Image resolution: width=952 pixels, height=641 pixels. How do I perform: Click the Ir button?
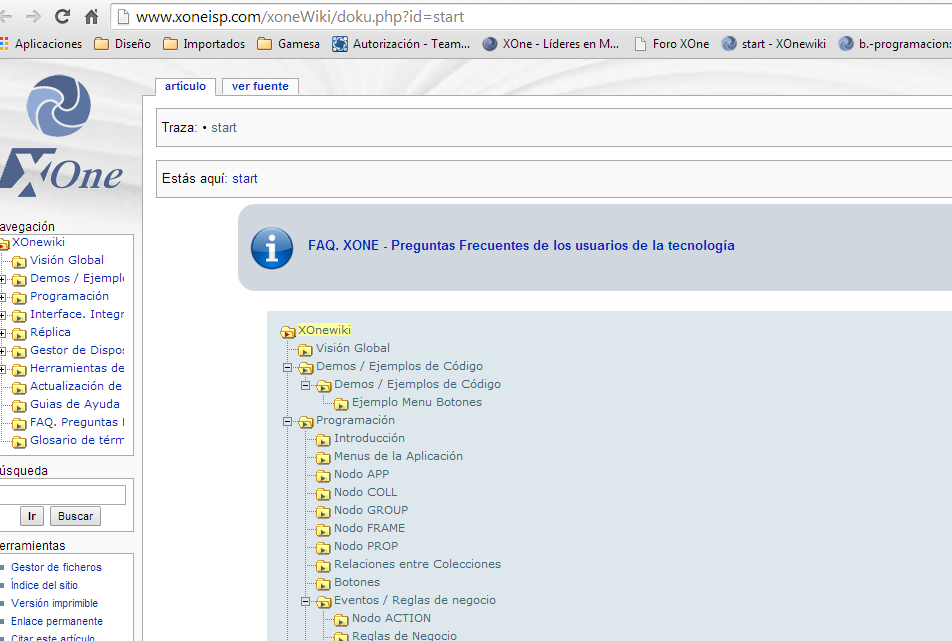pyautogui.click(x=32, y=516)
